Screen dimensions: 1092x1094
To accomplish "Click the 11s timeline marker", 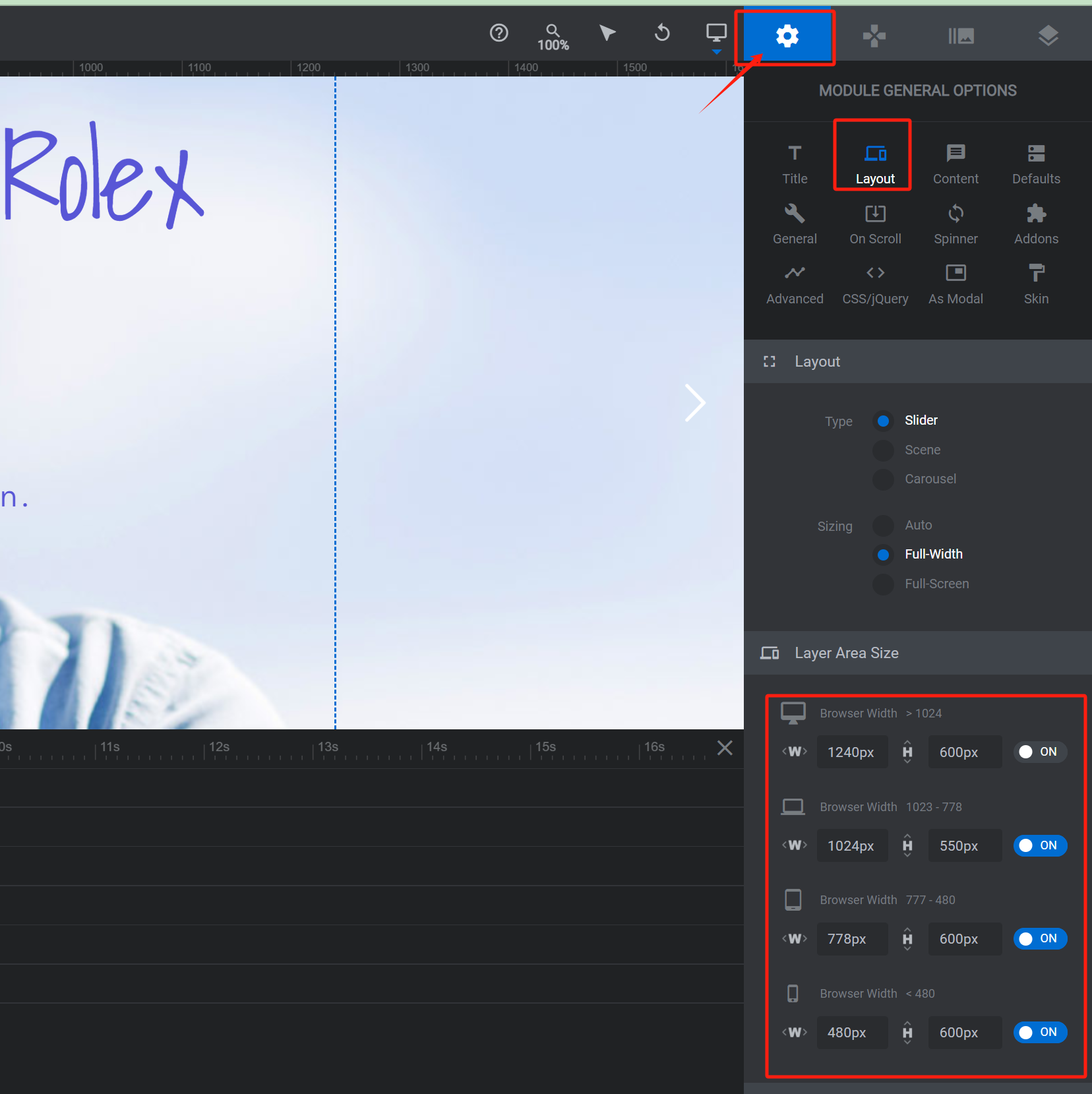I will click(109, 746).
